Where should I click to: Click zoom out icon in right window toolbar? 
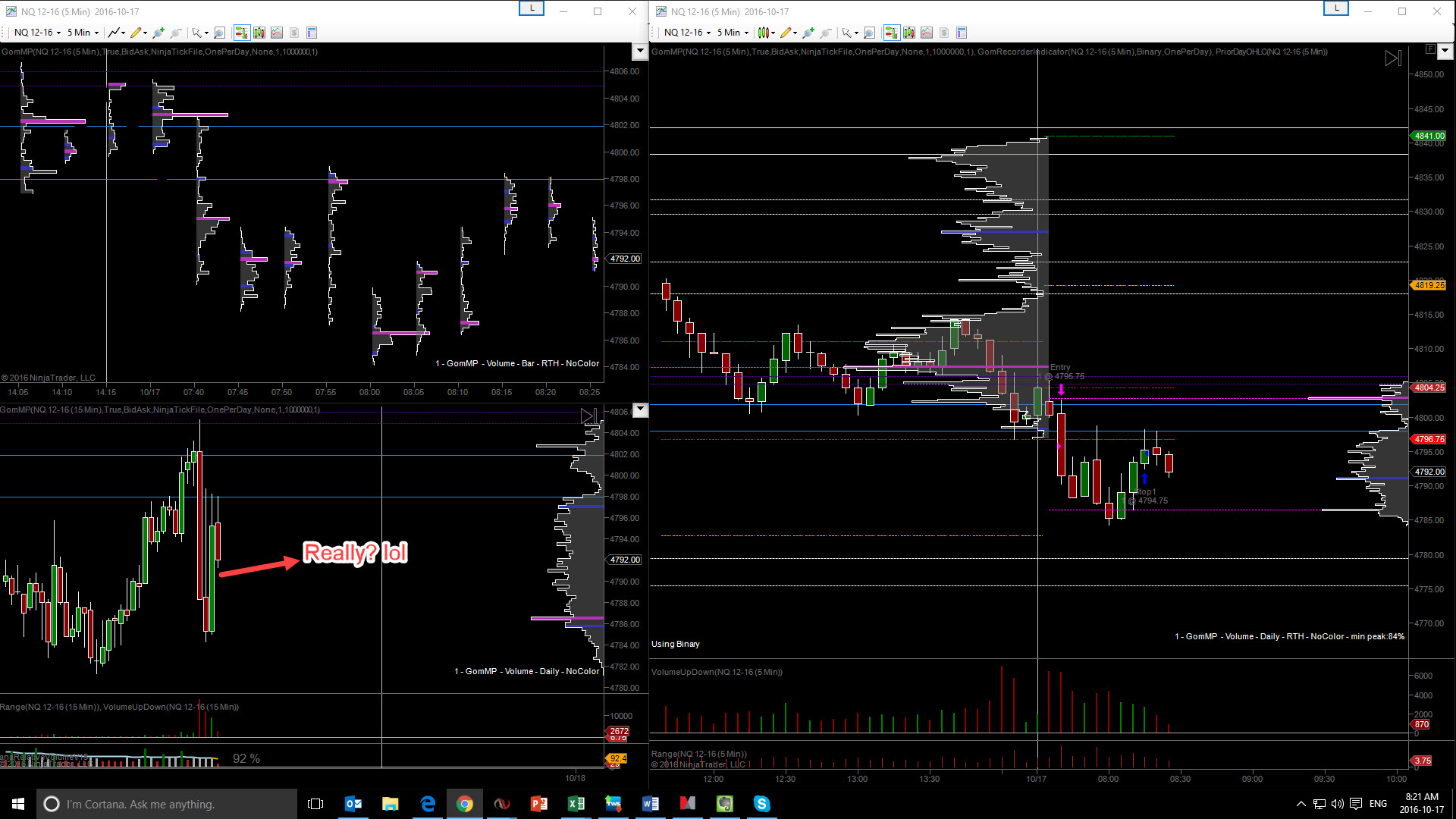point(826,33)
